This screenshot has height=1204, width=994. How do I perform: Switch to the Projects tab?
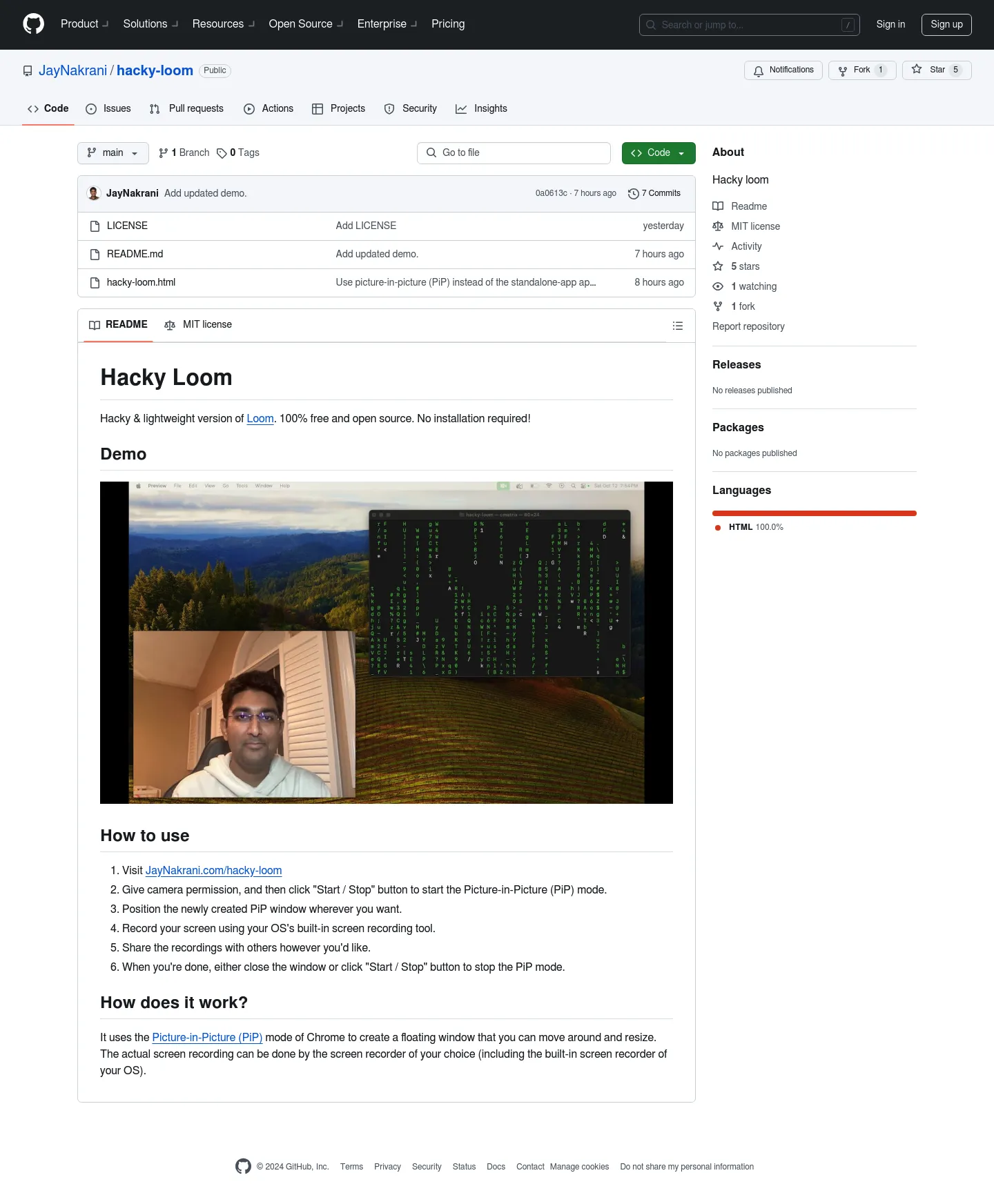338,109
